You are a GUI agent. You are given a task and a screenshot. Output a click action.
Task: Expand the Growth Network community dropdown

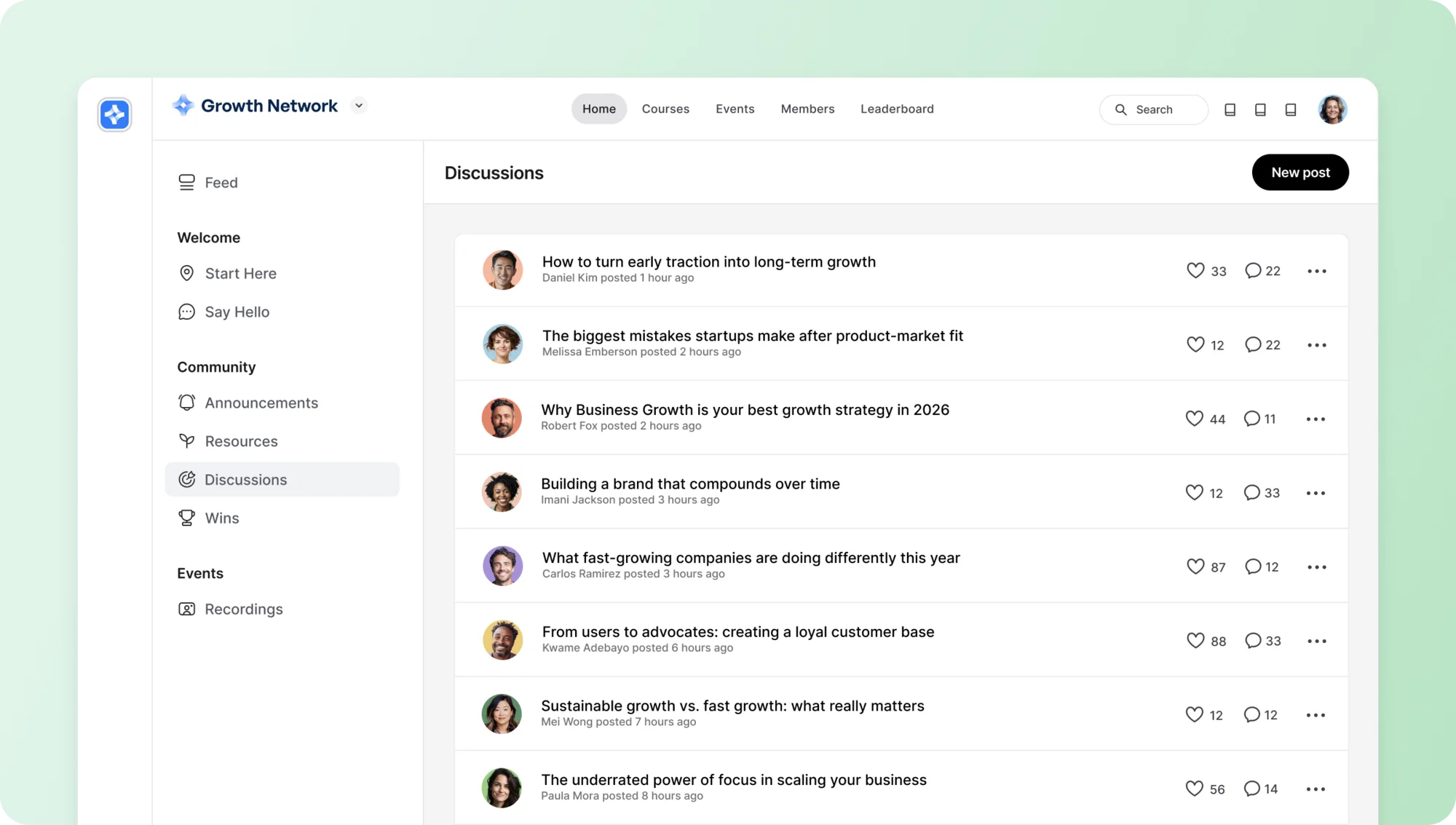tap(359, 106)
